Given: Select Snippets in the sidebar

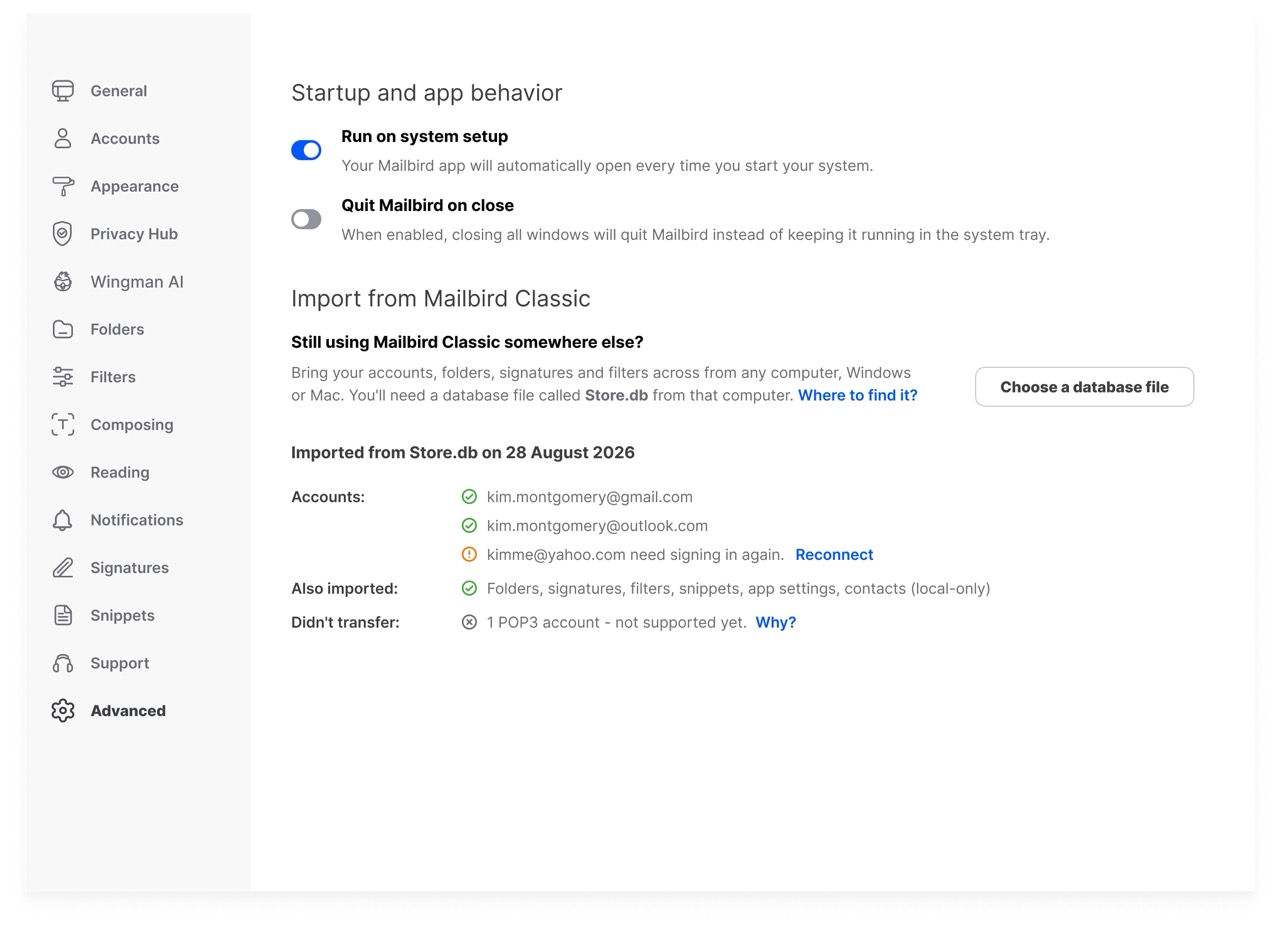Looking at the screenshot, I should (122, 616).
